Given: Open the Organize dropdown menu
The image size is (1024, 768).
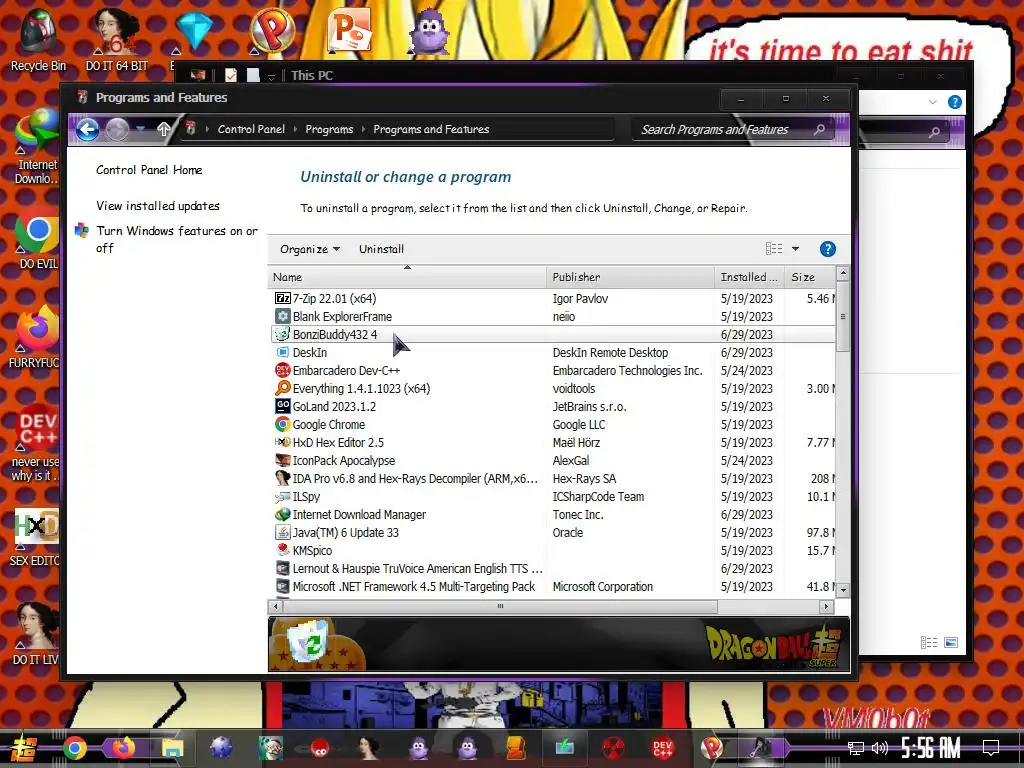Looking at the screenshot, I should pos(310,249).
